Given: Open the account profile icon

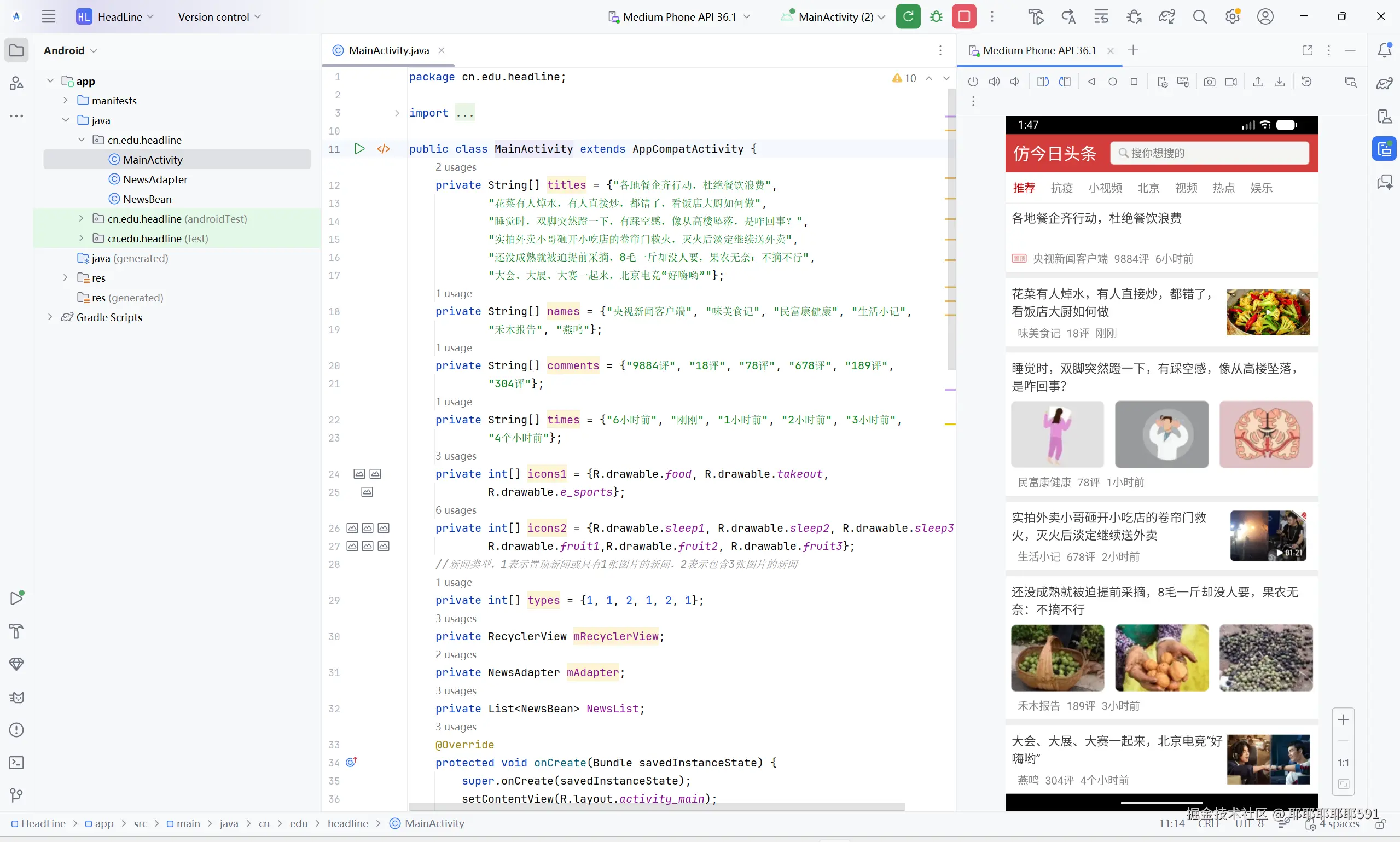Looking at the screenshot, I should click(x=1265, y=16).
